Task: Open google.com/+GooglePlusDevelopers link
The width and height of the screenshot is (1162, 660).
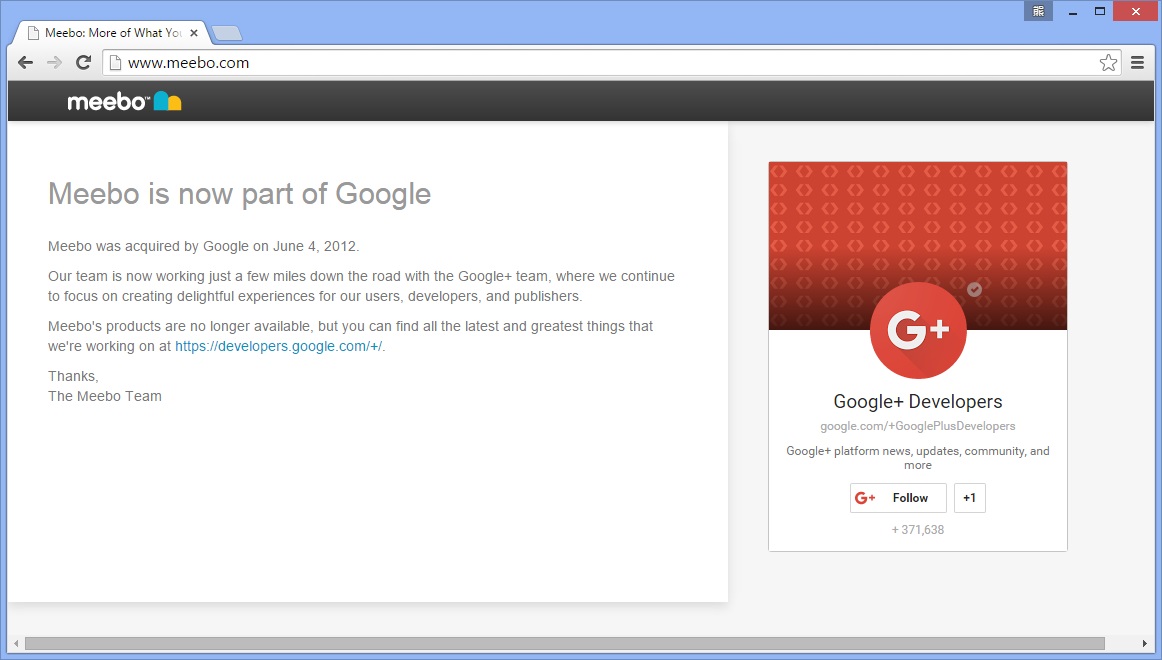Action: coord(917,426)
